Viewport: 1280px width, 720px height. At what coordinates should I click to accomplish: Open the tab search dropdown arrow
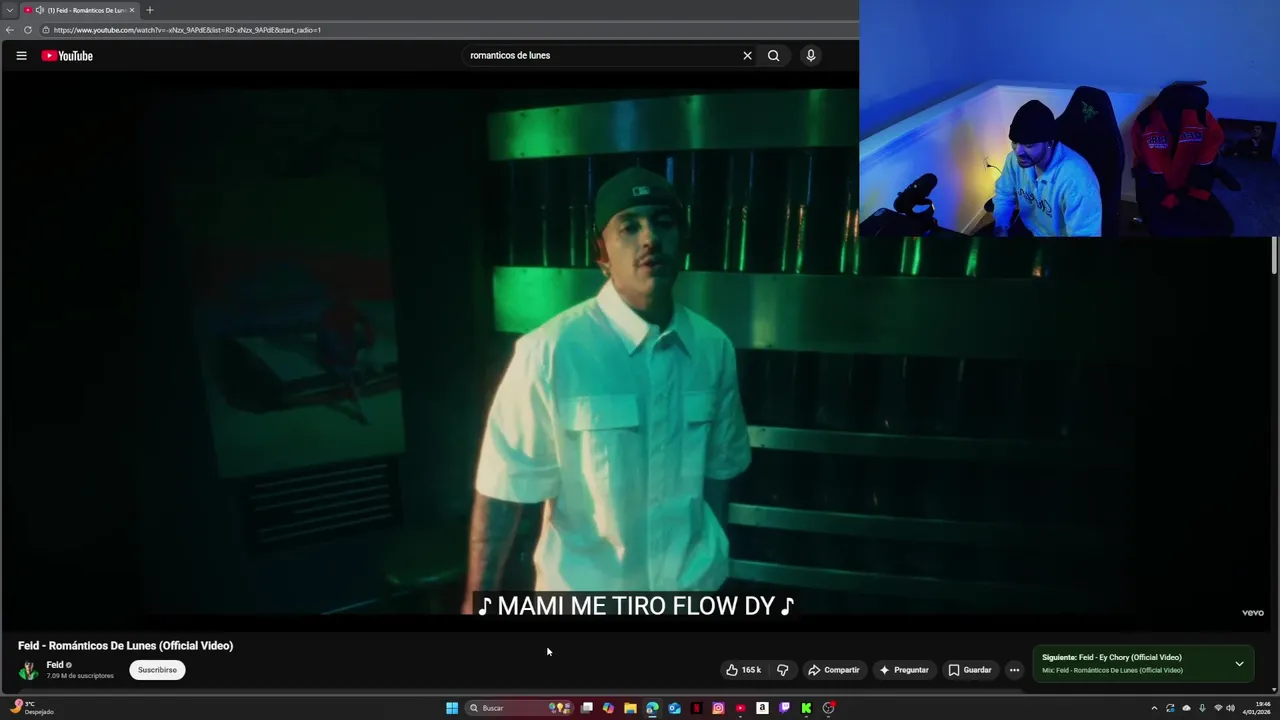(x=9, y=10)
